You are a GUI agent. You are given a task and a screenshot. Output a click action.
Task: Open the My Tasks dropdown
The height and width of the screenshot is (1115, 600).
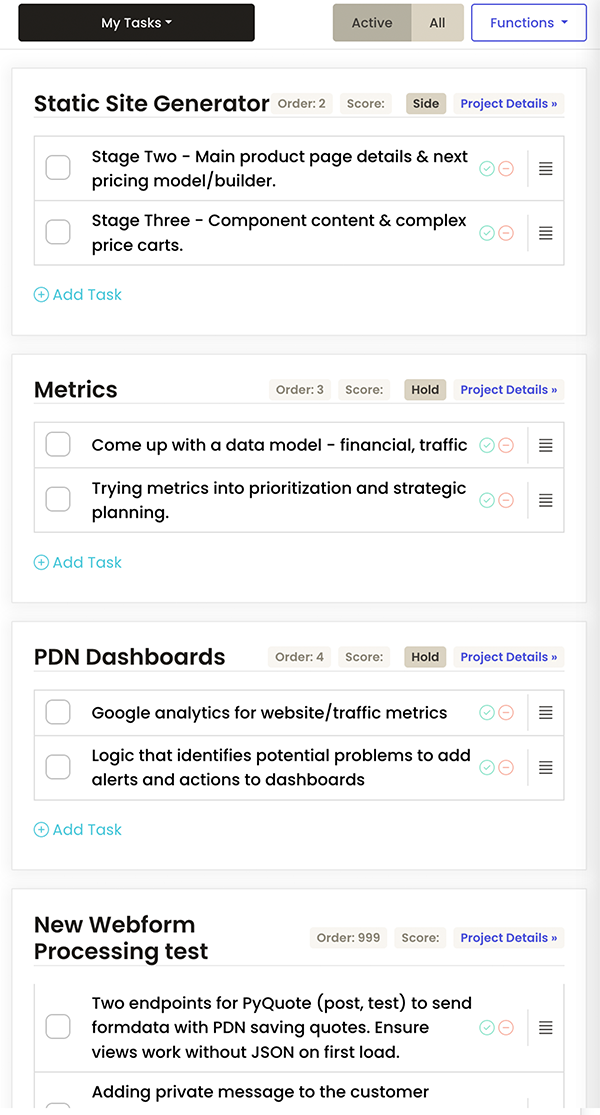click(137, 23)
